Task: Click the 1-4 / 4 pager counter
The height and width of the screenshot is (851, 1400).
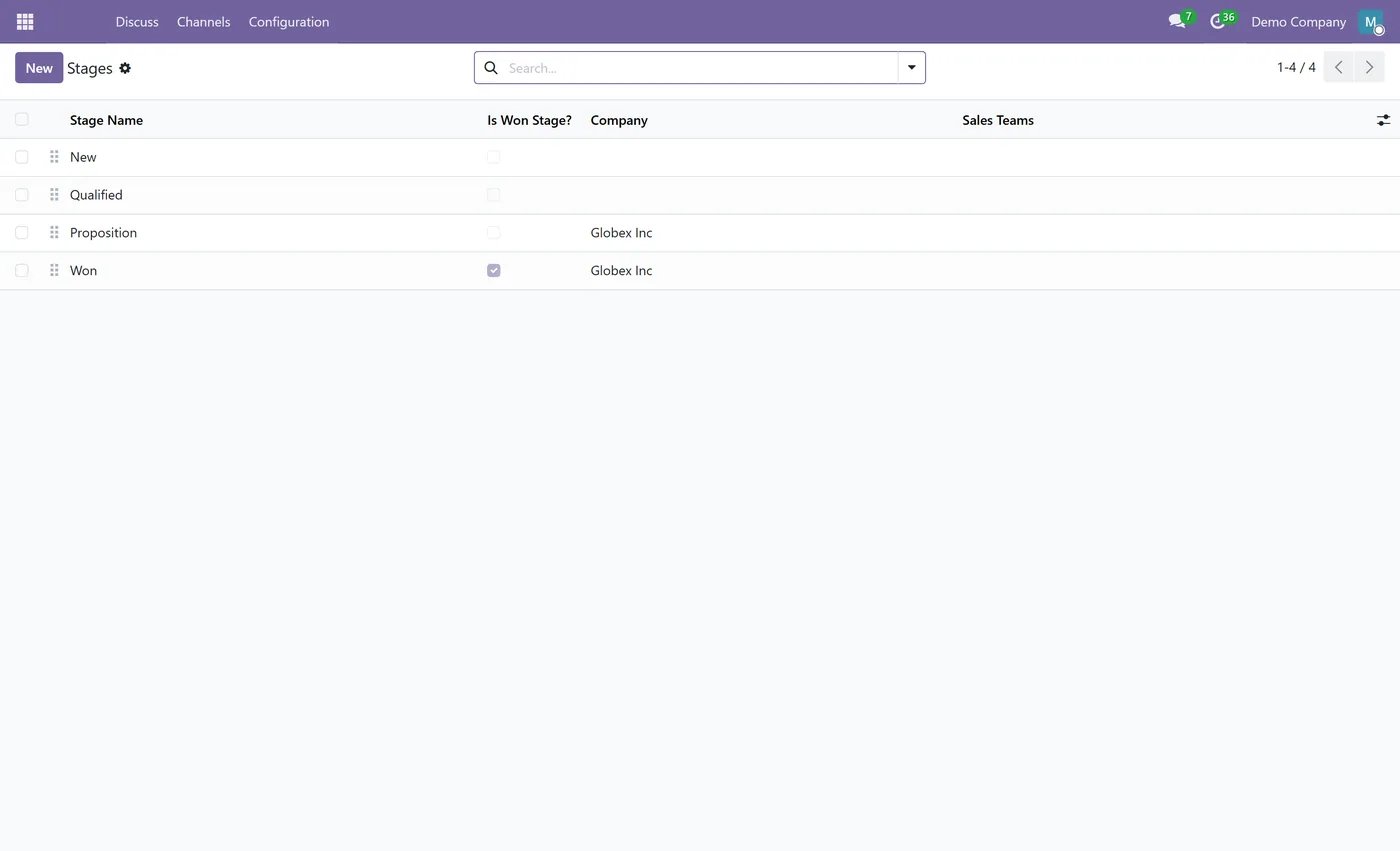Action: click(x=1296, y=68)
